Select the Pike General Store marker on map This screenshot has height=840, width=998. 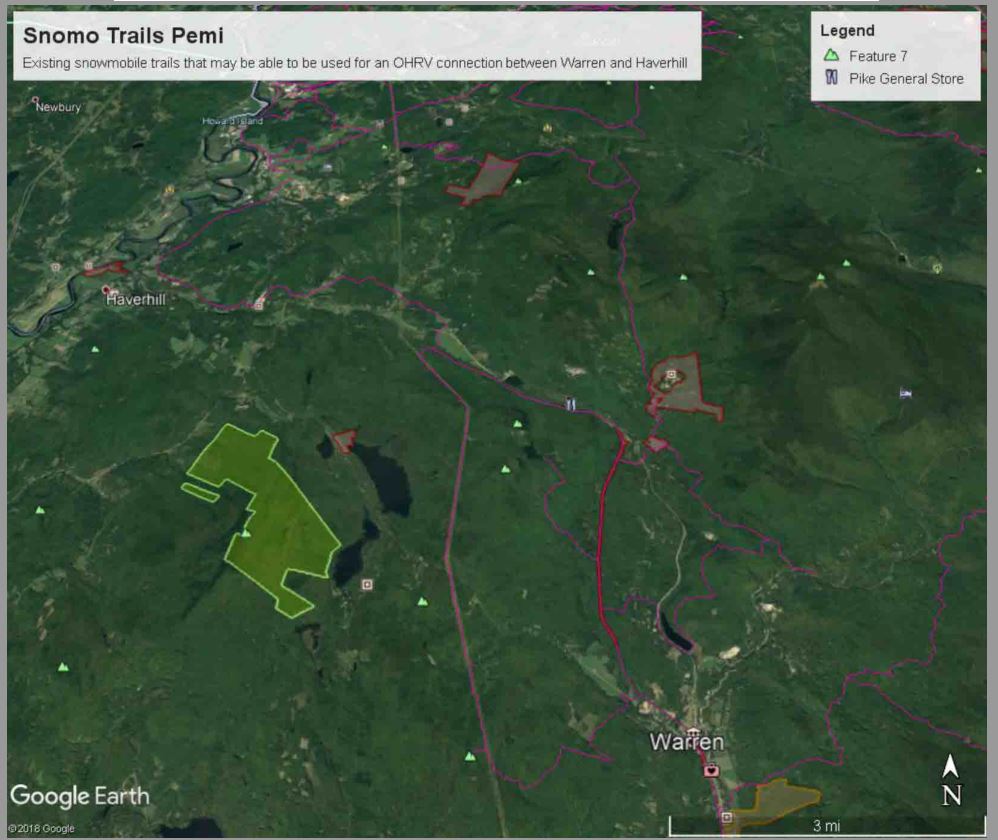point(570,403)
